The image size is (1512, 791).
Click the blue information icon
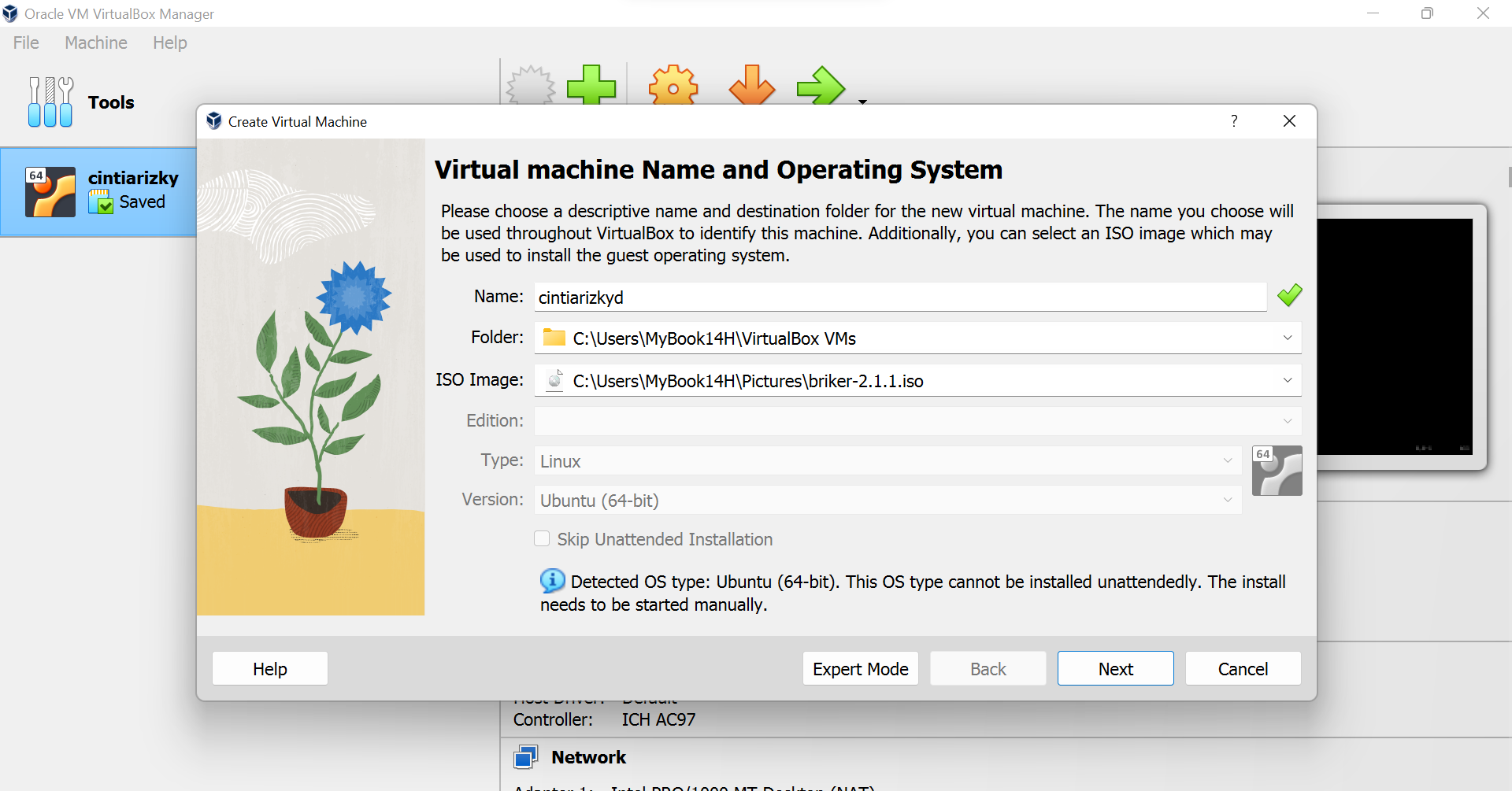[552, 581]
